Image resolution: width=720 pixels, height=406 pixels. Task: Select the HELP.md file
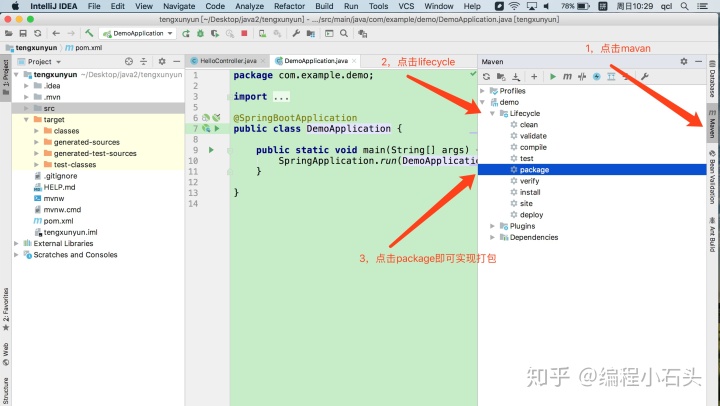pos(59,187)
